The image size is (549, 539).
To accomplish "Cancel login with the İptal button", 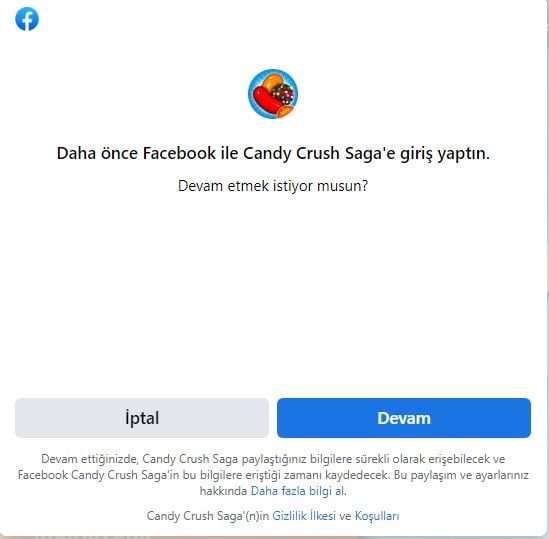I will [142, 418].
